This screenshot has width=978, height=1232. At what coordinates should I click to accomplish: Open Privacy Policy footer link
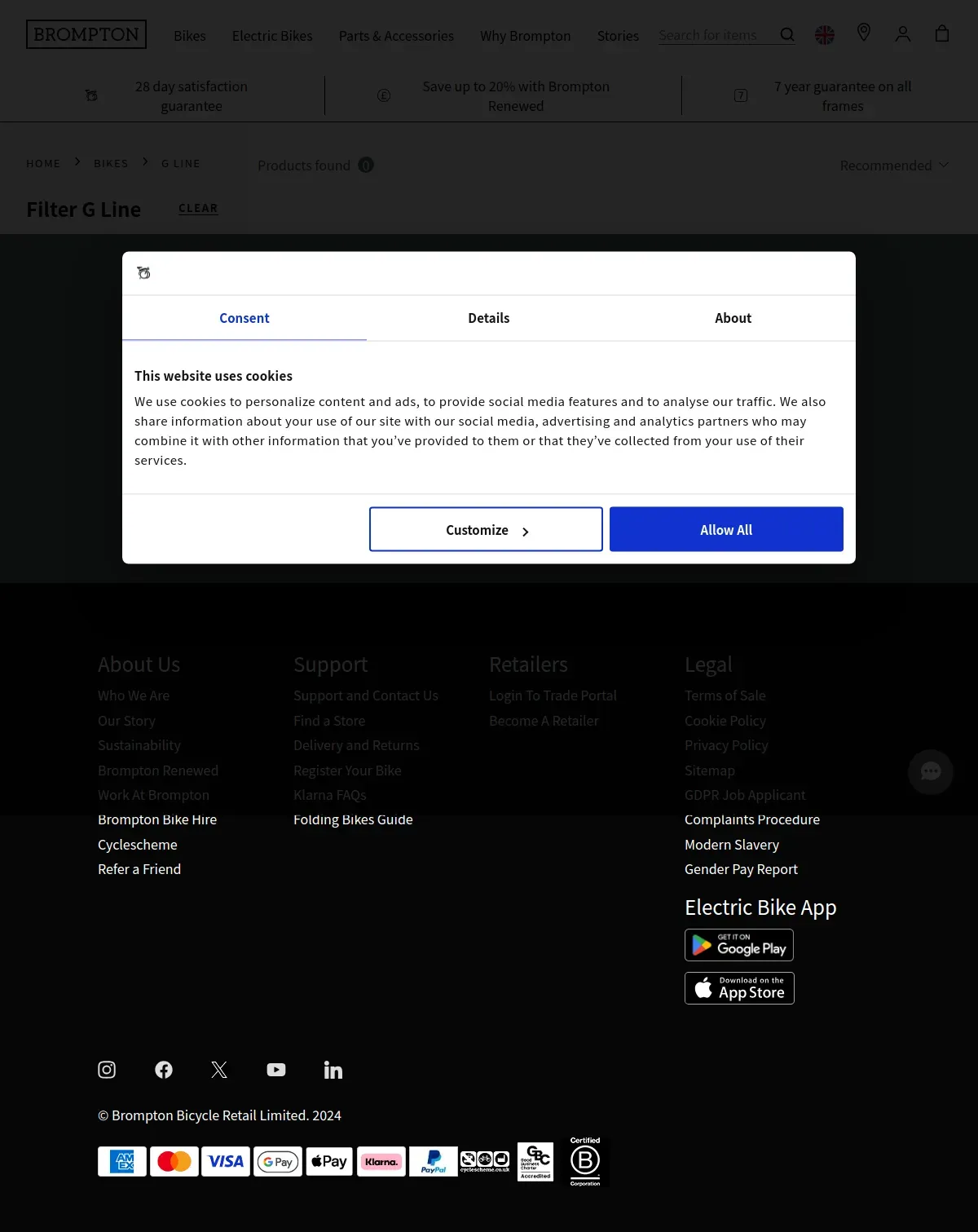click(x=726, y=745)
